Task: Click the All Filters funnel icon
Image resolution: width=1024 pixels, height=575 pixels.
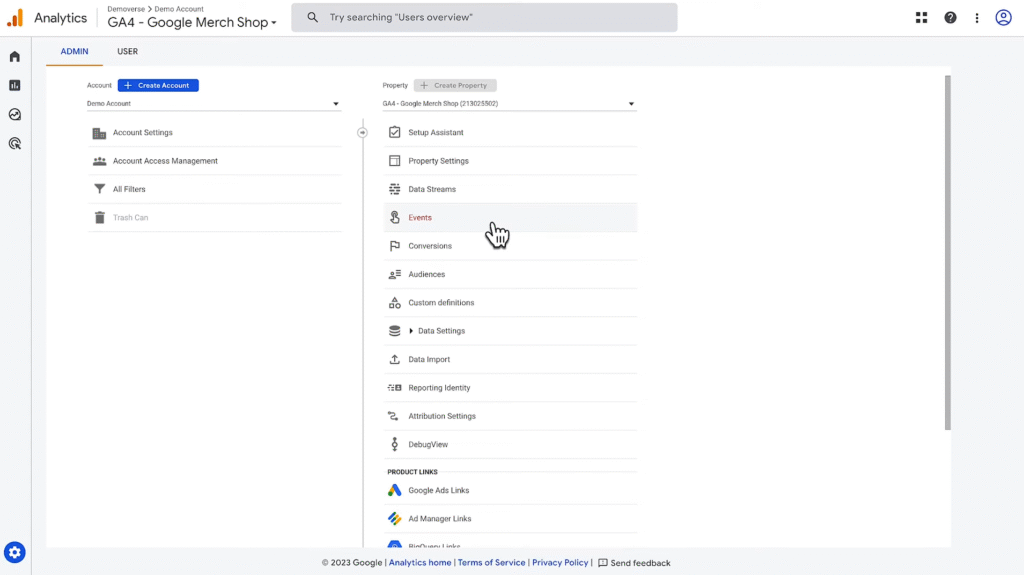Action: coord(99,189)
